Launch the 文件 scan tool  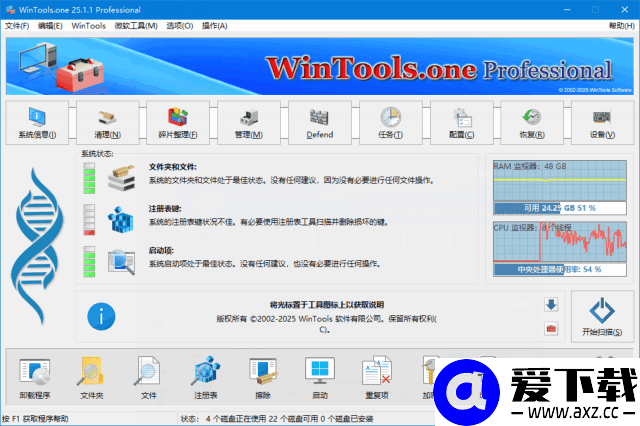pos(149,378)
